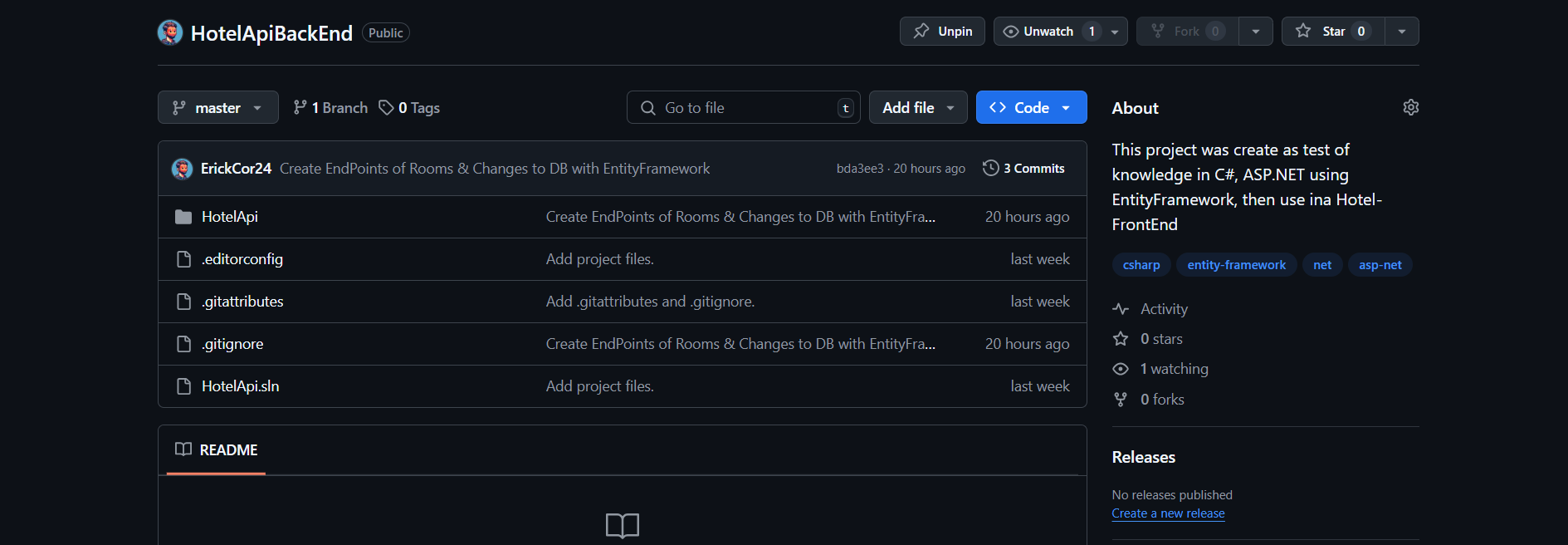Open the 1 Branch link
Screen dimensions: 1568x545
330,108
